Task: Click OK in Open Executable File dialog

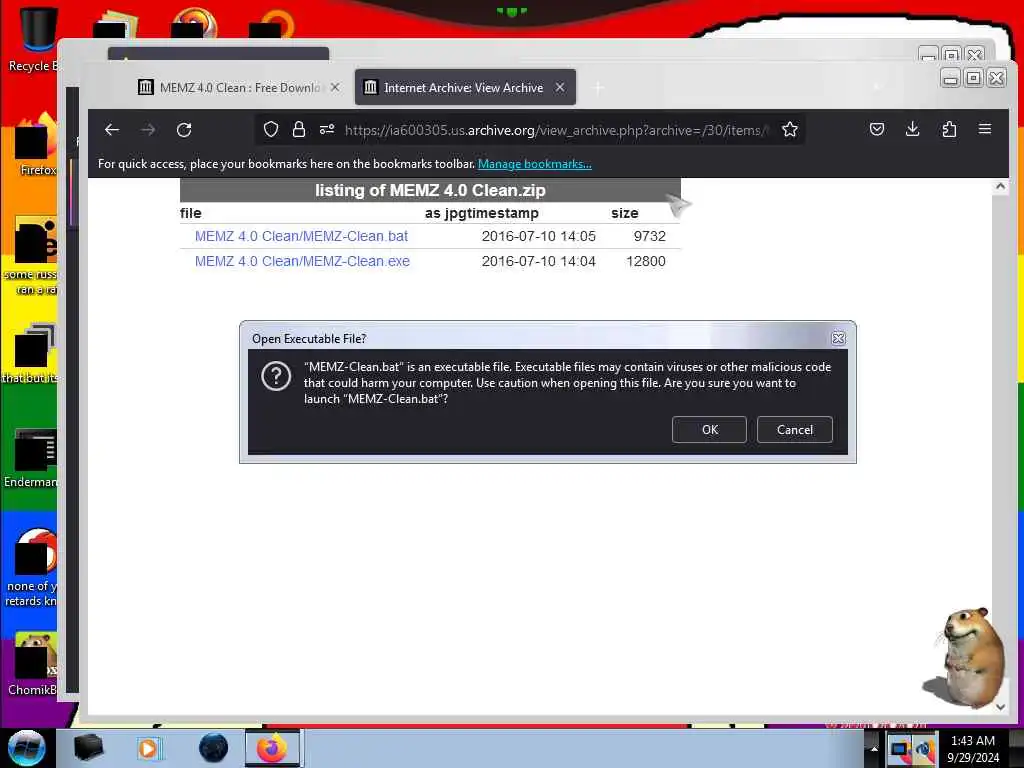Action: (709, 430)
